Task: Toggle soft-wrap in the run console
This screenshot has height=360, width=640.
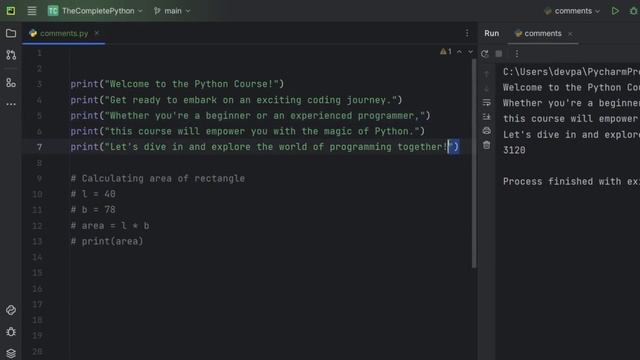Action: point(487,102)
